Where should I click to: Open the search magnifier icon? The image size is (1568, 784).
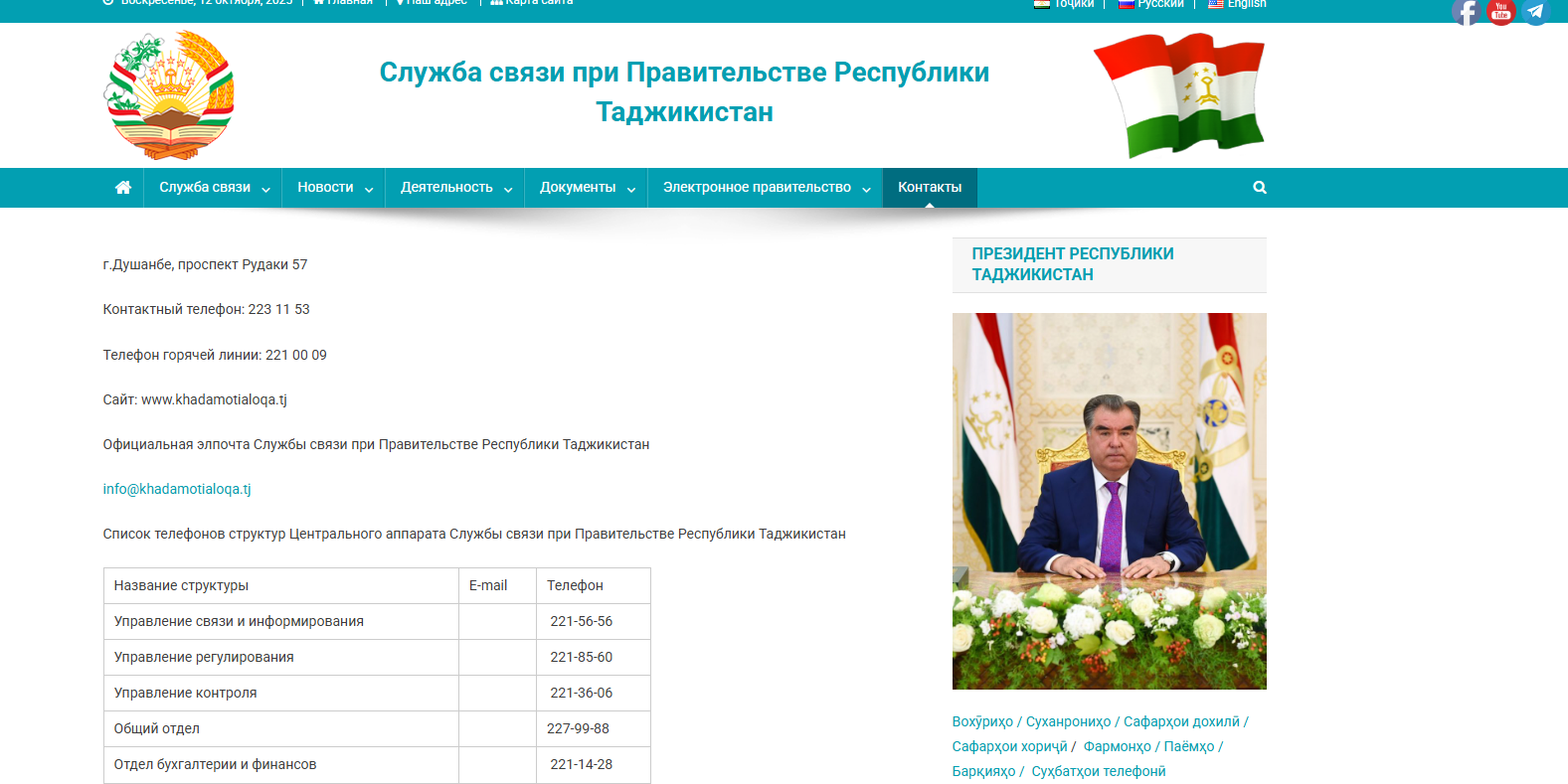(x=1260, y=188)
